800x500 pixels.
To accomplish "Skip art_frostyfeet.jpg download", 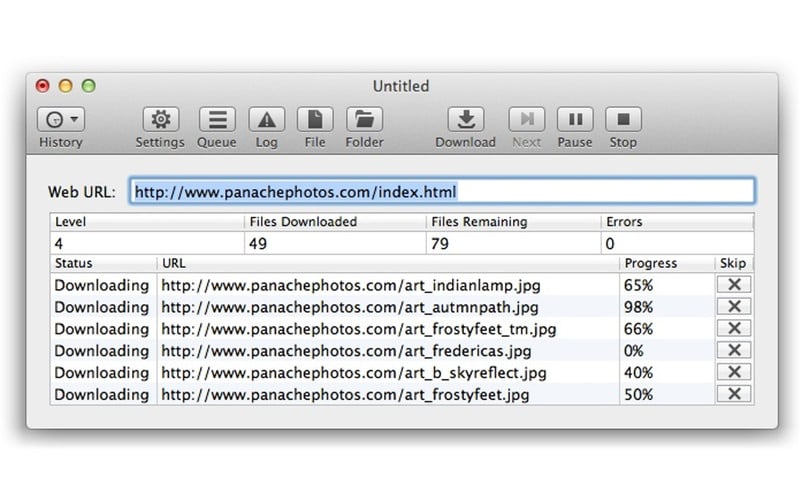I will tap(734, 394).
